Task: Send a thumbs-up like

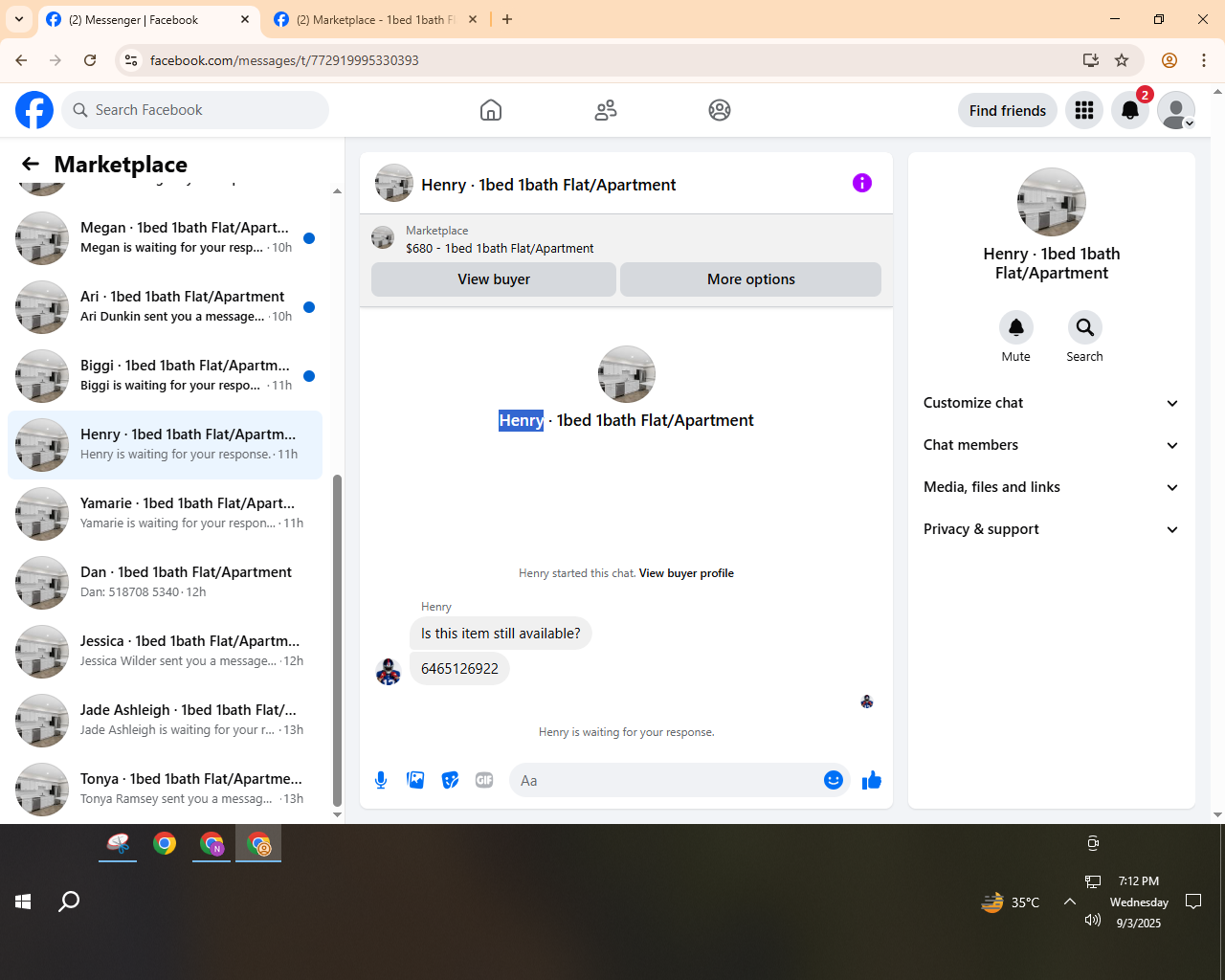Action: 872,780
